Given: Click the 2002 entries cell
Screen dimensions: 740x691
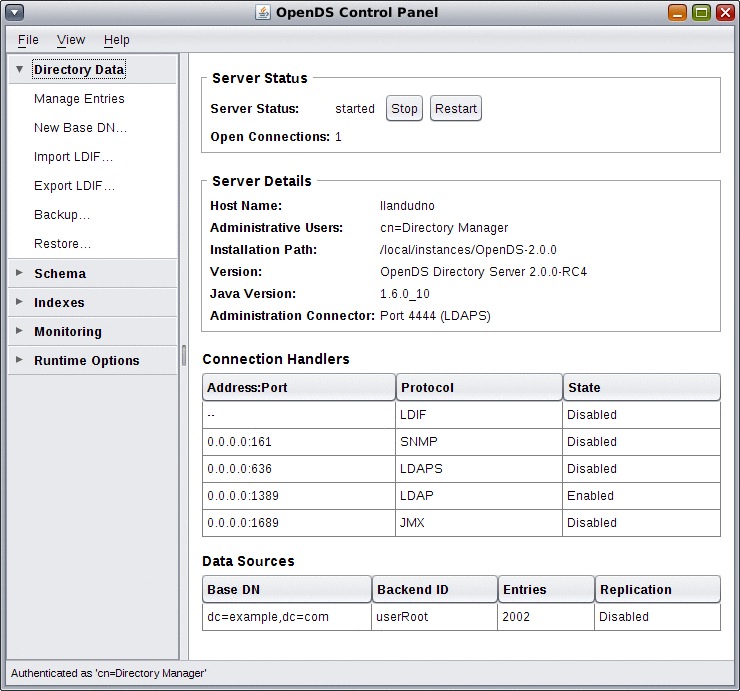Looking at the screenshot, I should click(546, 617).
